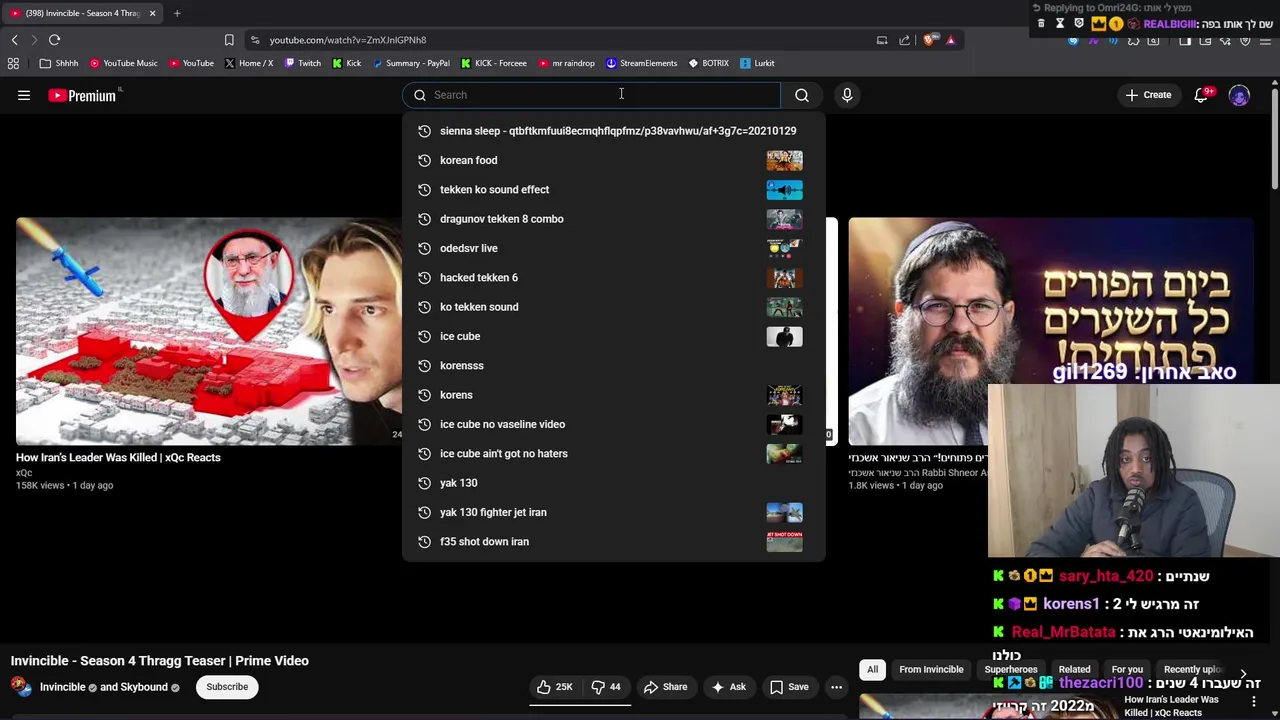Click the Share button
This screenshot has width=1280, height=720.
(x=665, y=687)
